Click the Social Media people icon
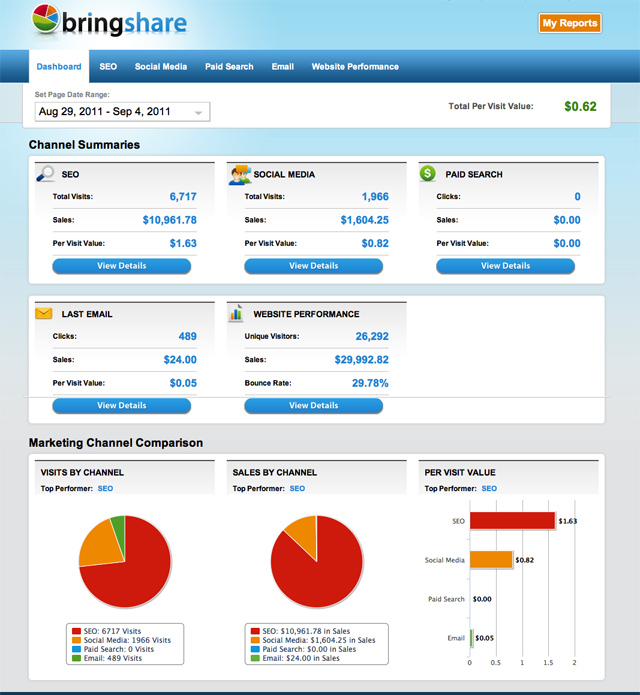640x695 pixels. [x=240, y=174]
